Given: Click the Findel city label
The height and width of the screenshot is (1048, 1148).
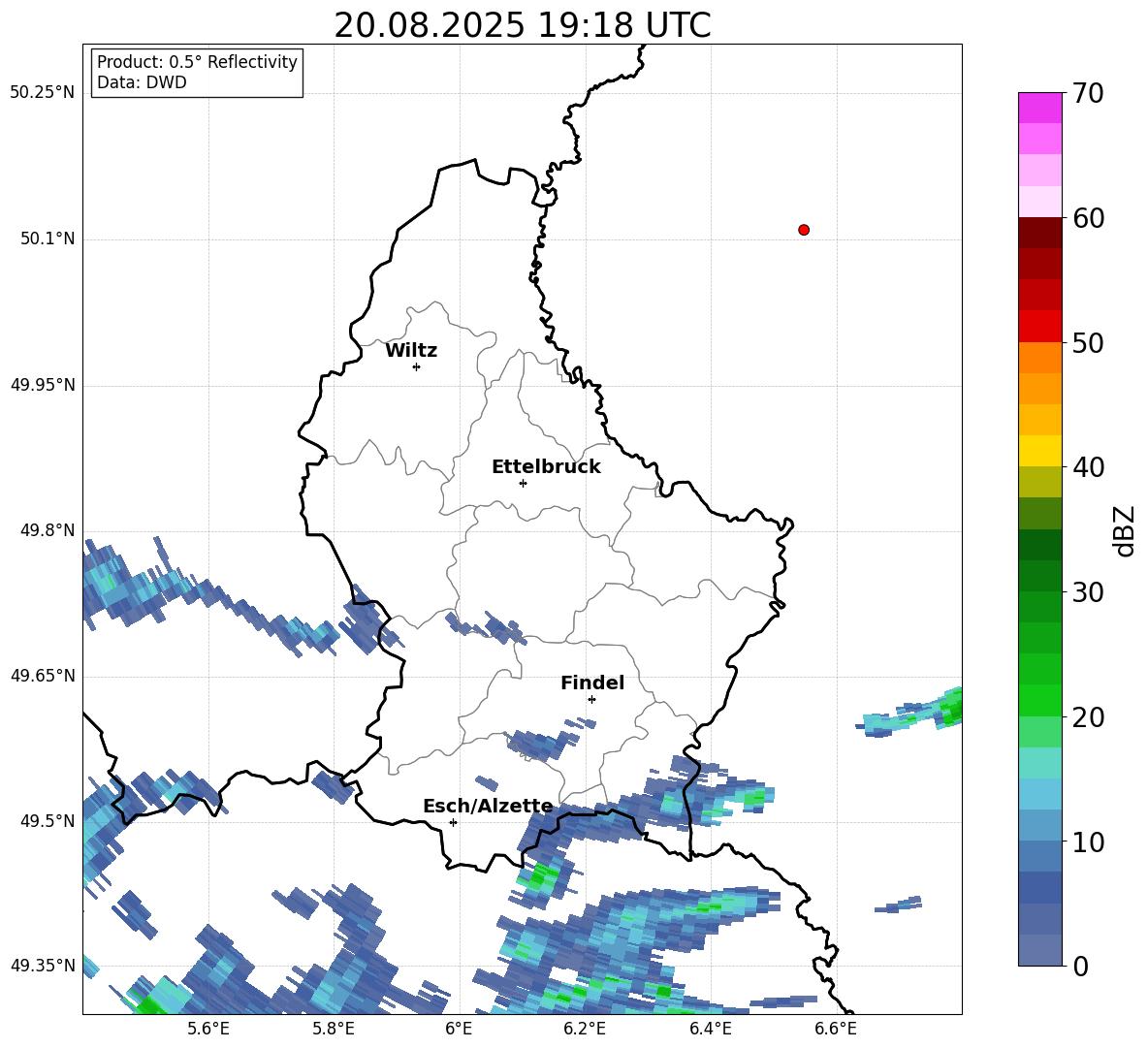Looking at the screenshot, I should click(592, 683).
